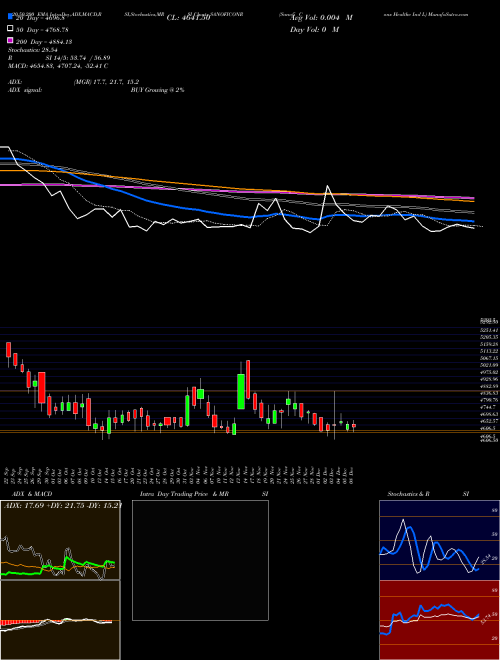500x660 pixels.
Task: Click the MACD values line in header
Action: 58,66
